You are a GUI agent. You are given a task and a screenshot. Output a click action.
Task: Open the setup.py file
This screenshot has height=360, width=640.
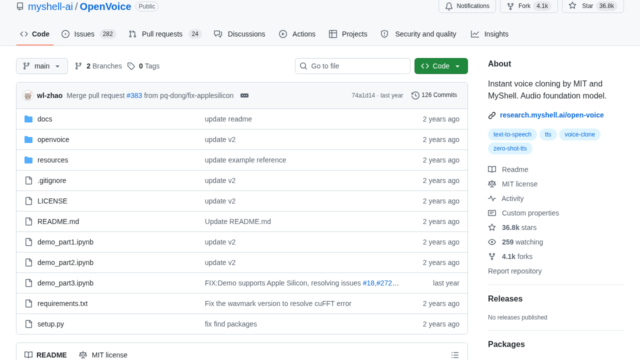click(x=51, y=324)
